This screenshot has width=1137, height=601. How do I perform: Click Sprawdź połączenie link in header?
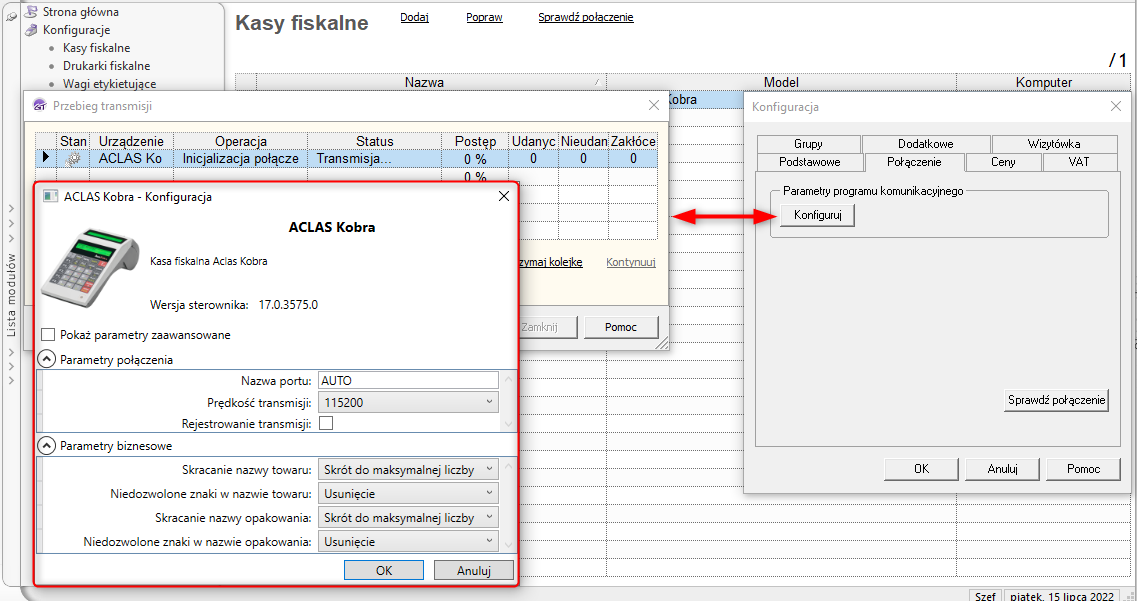(586, 17)
